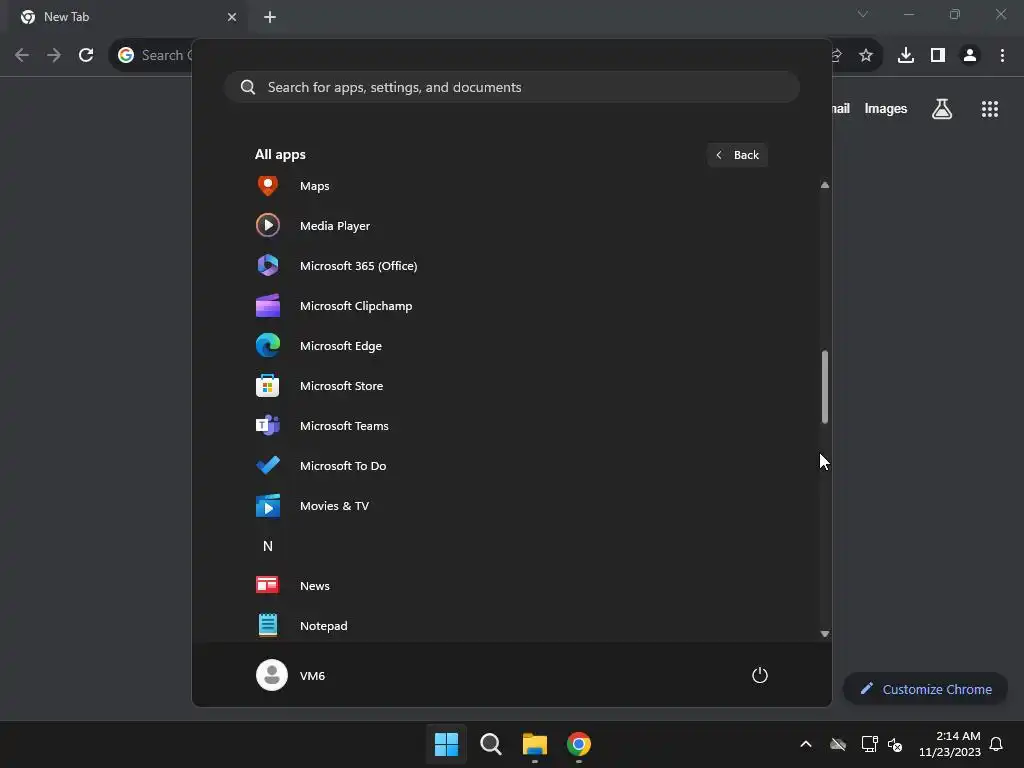Screen dimensions: 1024x768
Task: Click the Chrome address bar Google icon
Action: 126,55
